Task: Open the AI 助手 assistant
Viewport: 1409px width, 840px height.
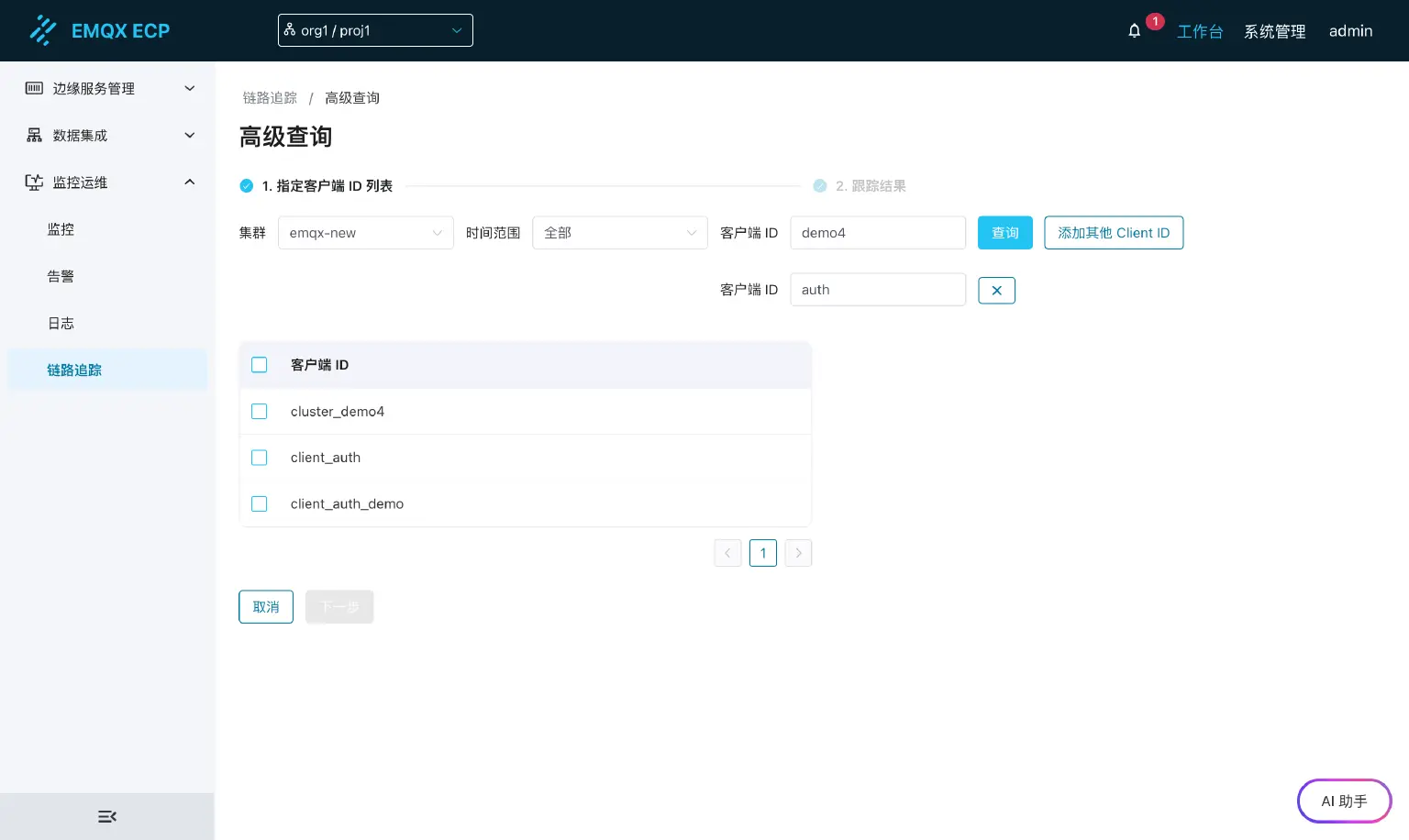Action: [x=1343, y=801]
